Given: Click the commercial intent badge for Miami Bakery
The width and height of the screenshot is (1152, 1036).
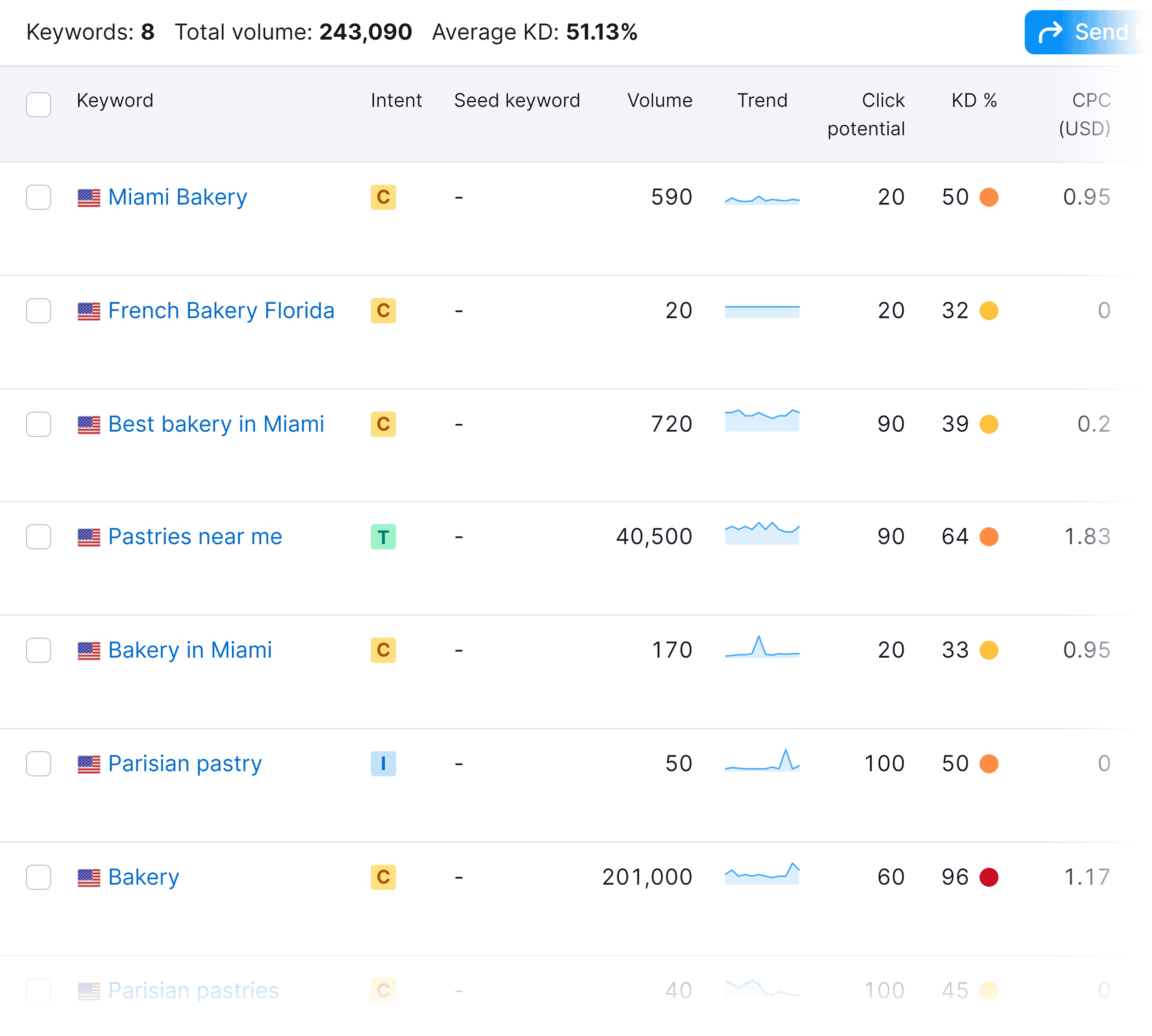Looking at the screenshot, I should [x=382, y=198].
